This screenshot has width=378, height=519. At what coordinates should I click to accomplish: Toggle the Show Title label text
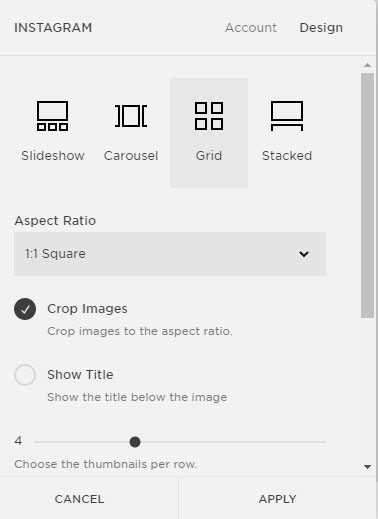pyautogui.click(x=80, y=375)
